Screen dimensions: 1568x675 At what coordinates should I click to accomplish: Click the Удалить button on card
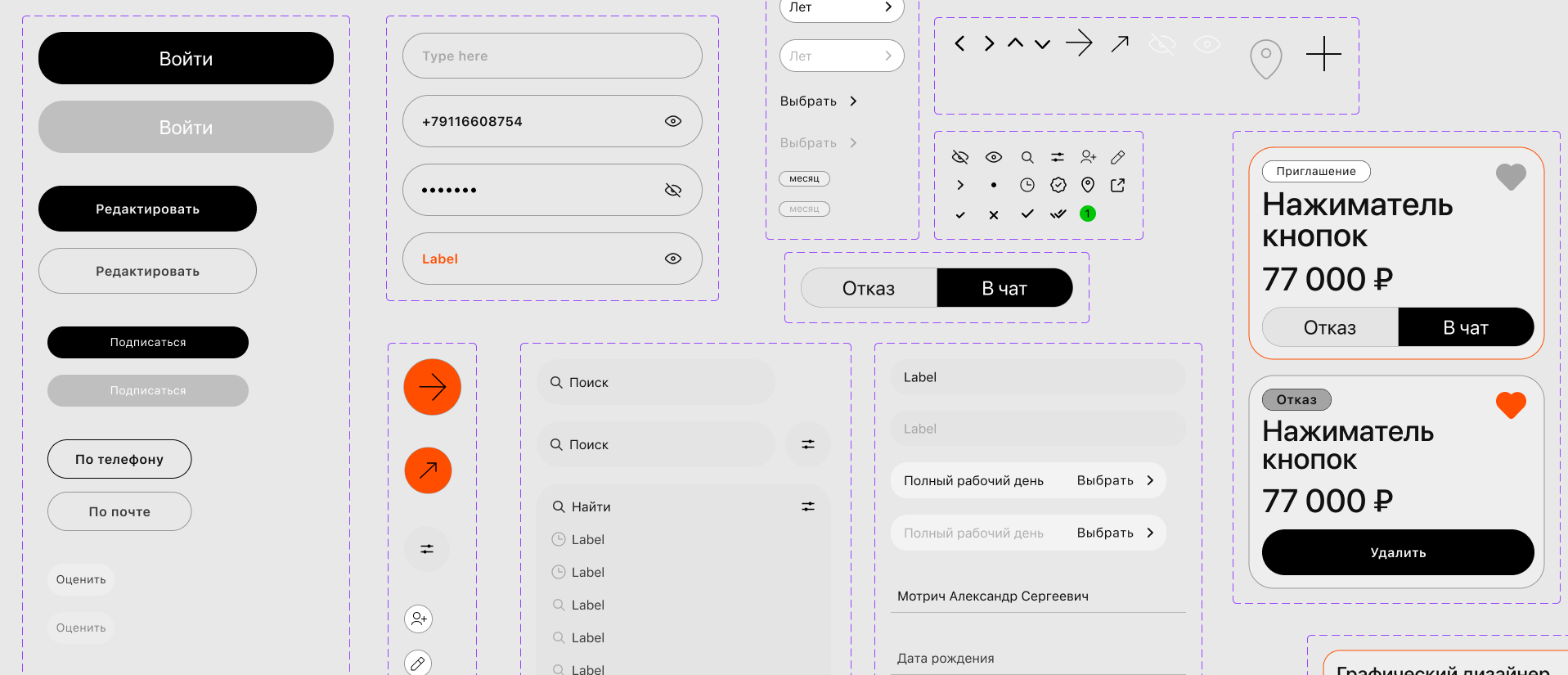click(x=1398, y=552)
